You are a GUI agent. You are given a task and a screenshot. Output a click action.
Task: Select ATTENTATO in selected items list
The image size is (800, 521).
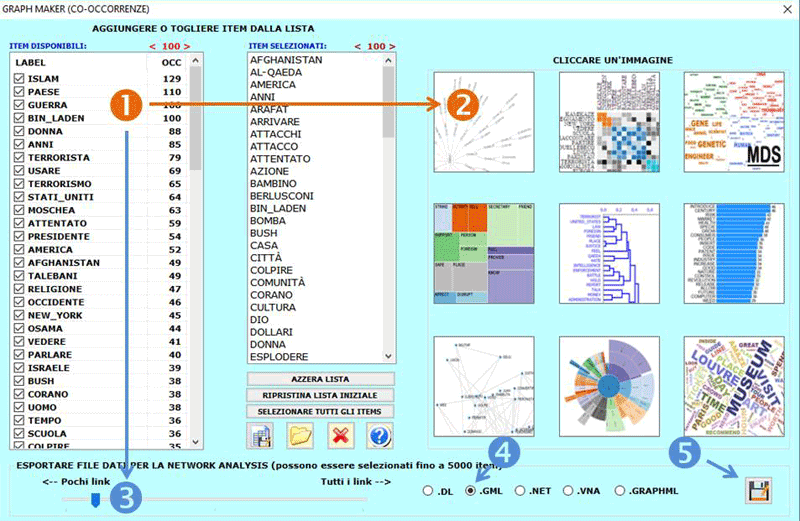[280, 159]
